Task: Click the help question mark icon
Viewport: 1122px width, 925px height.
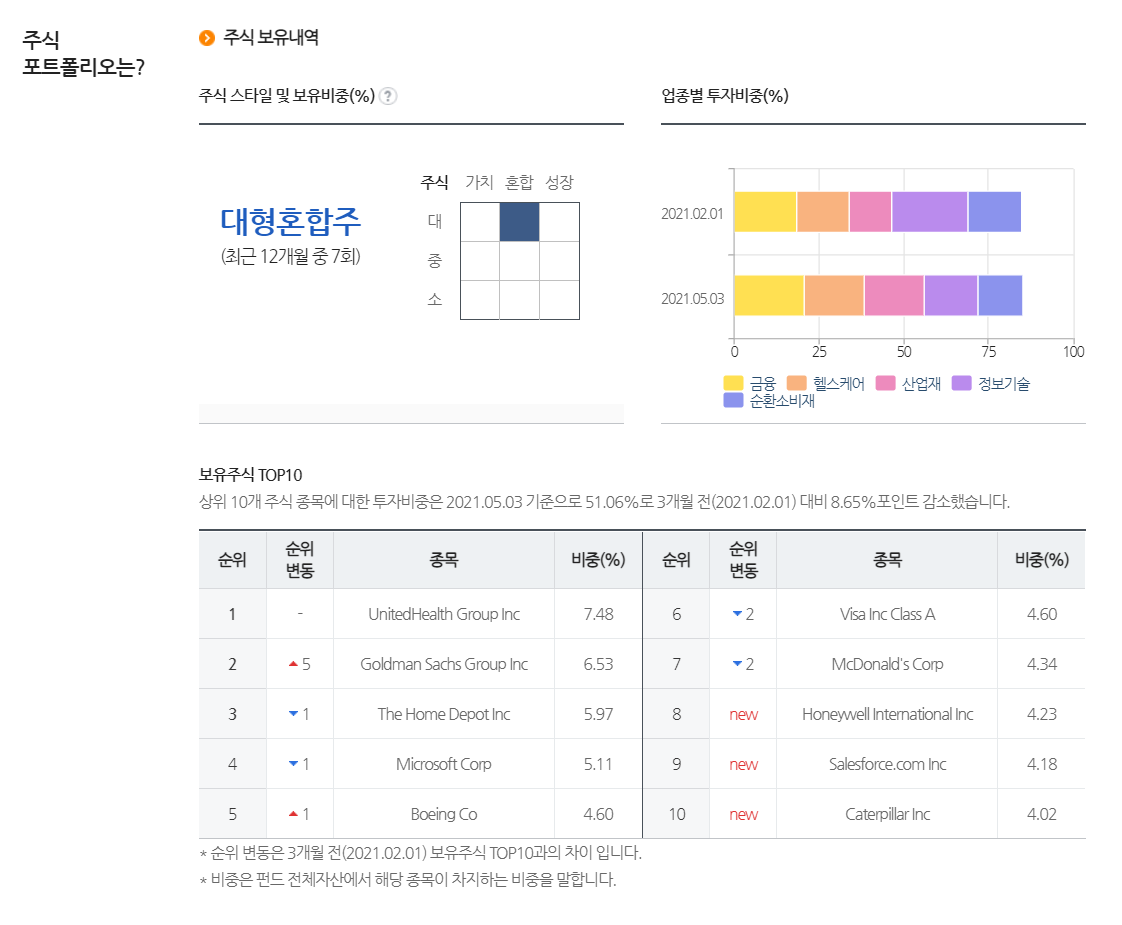Action: (x=388, y=96)
